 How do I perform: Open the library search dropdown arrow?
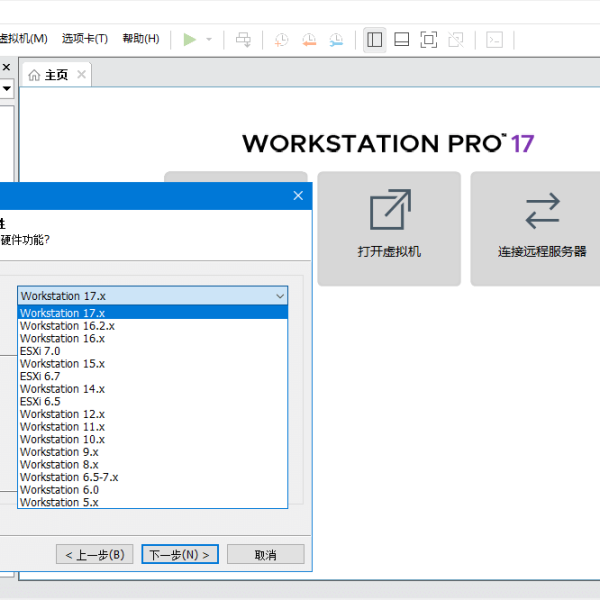pos(7,88)
